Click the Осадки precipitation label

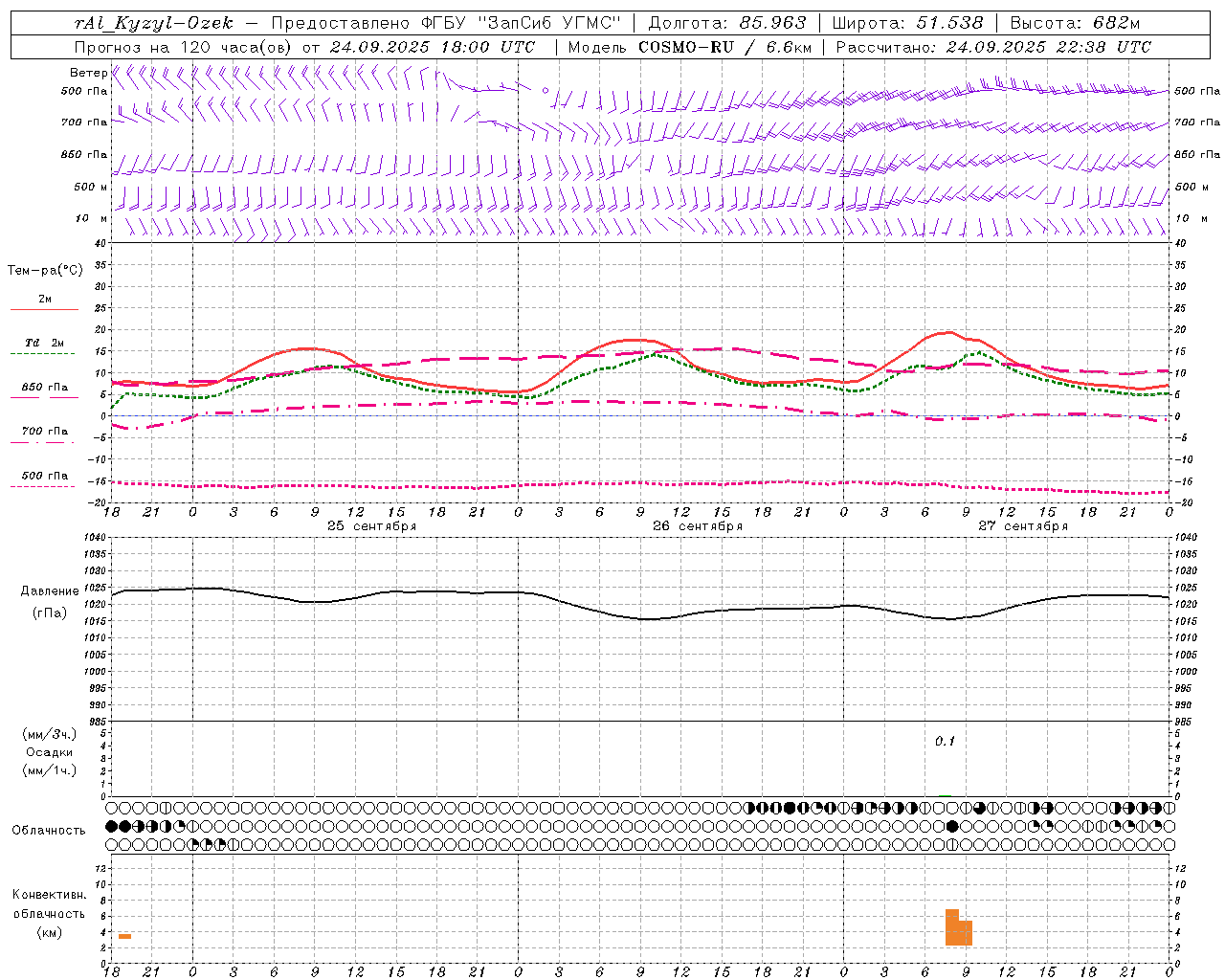[x=50, y=752]
